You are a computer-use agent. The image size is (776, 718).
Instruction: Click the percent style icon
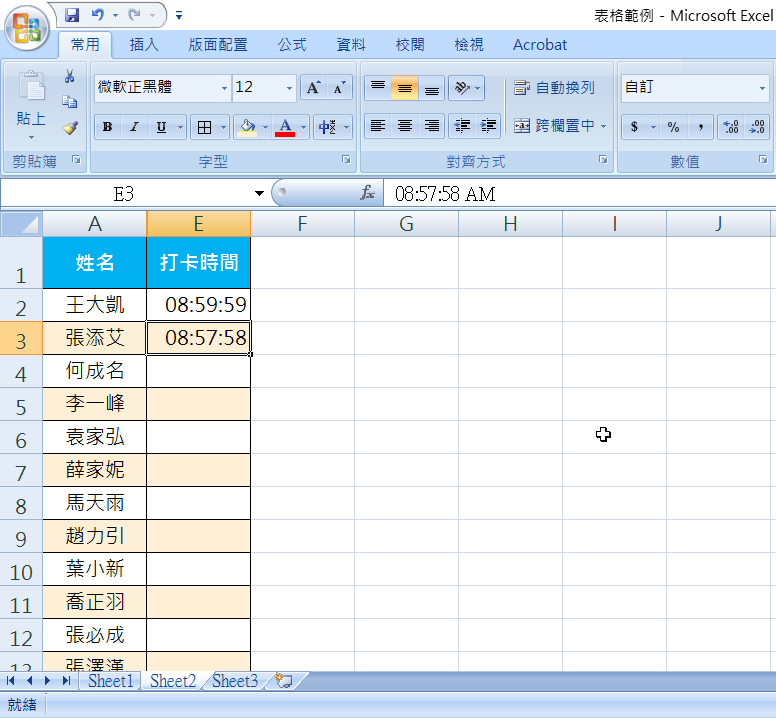click(673, 127)
